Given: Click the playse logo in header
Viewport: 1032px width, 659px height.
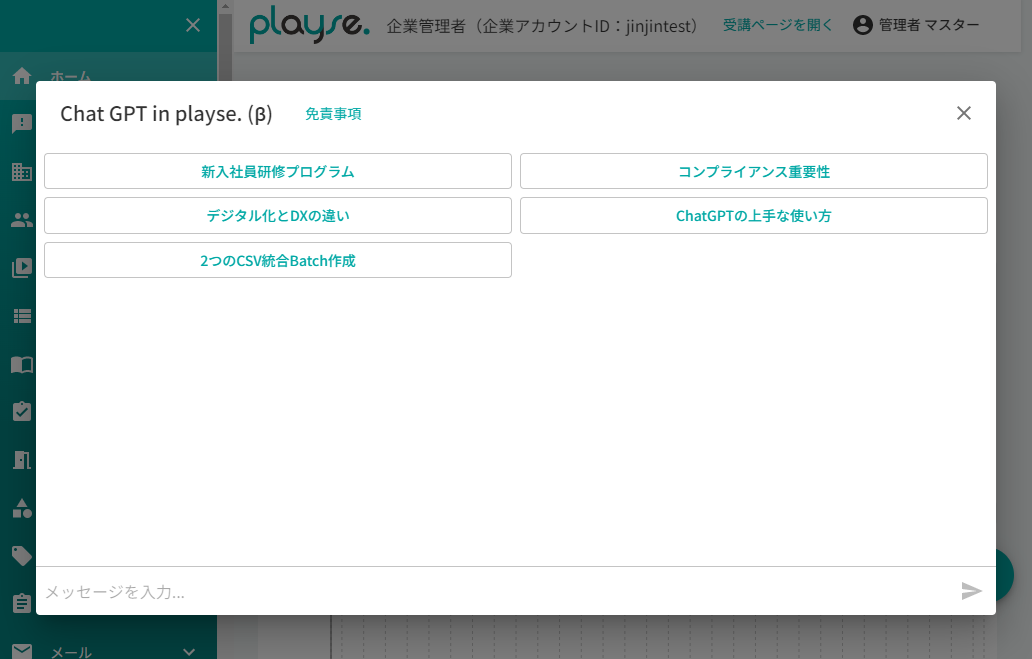Looking at the screenshot, I should [309, 25].
